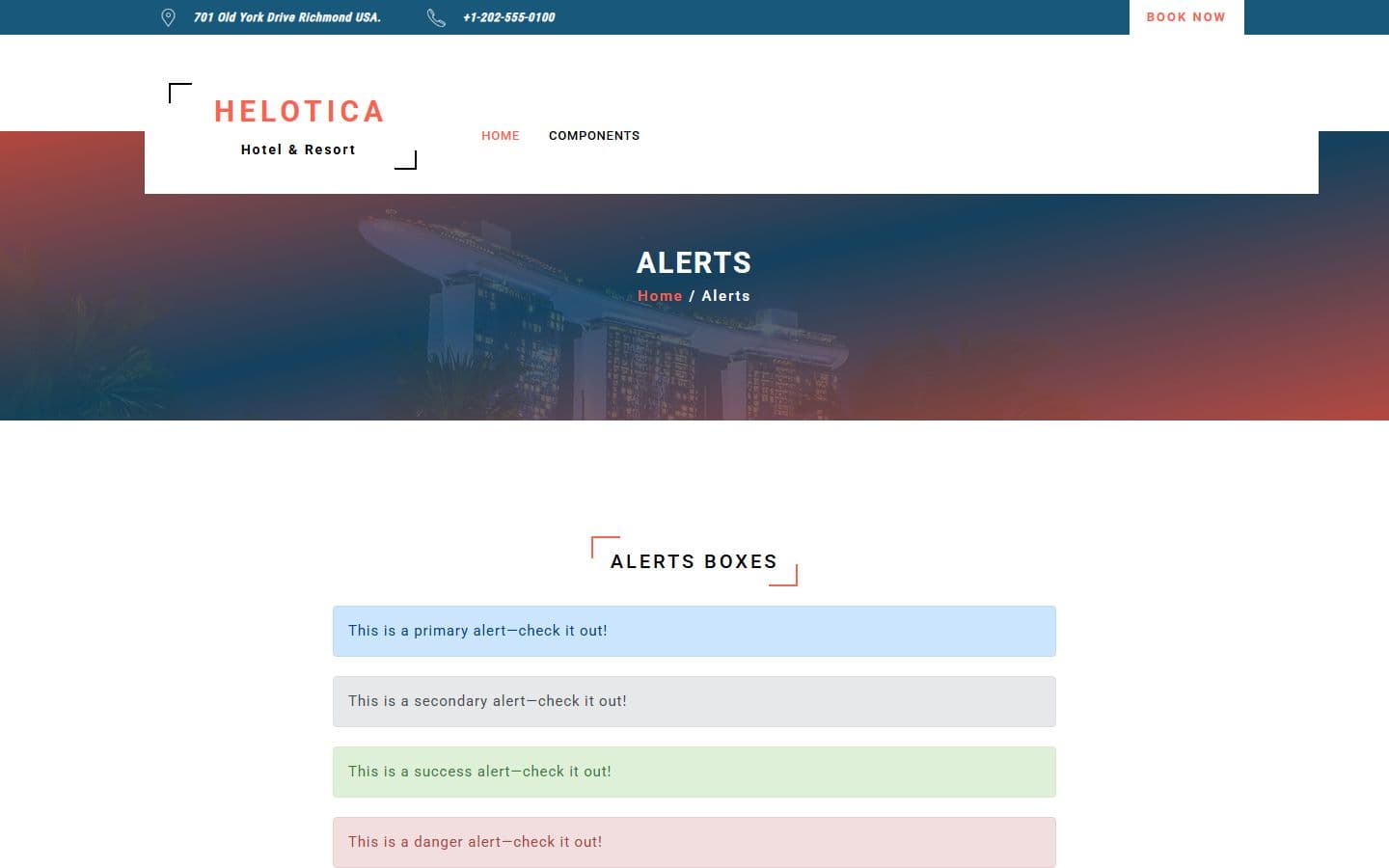Viewport: 1389px width, 868px height.
Task: Click the location pin icon in top bar
Action: tap(168, 17)
